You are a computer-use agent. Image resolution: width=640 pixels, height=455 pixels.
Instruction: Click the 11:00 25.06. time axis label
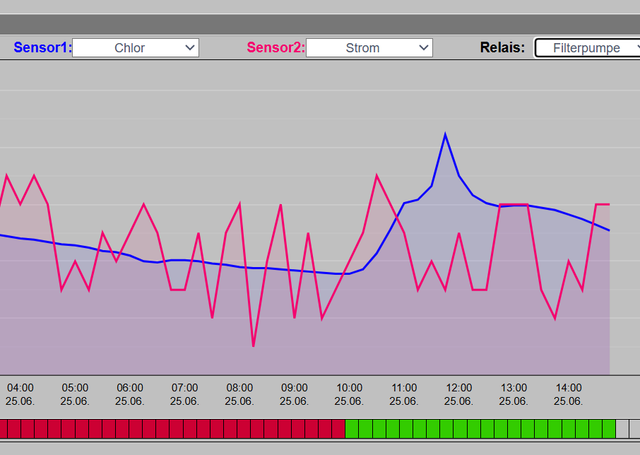tap(404, 394)
